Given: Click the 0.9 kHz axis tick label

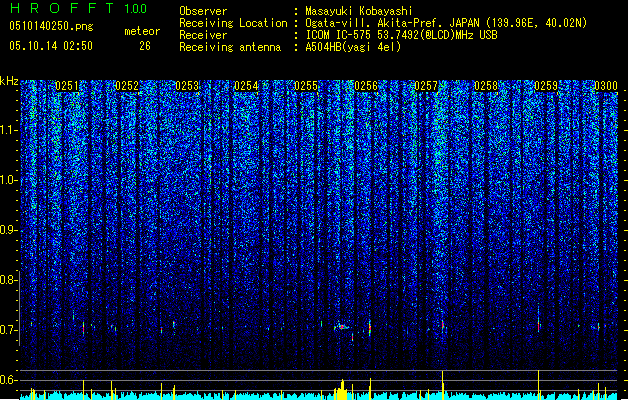Looking at the screenshot, I should (x=9, y=230).
